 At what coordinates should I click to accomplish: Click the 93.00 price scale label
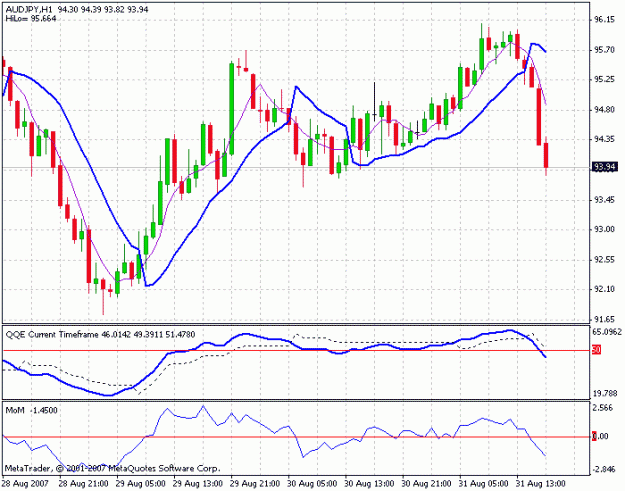(604, 230)
